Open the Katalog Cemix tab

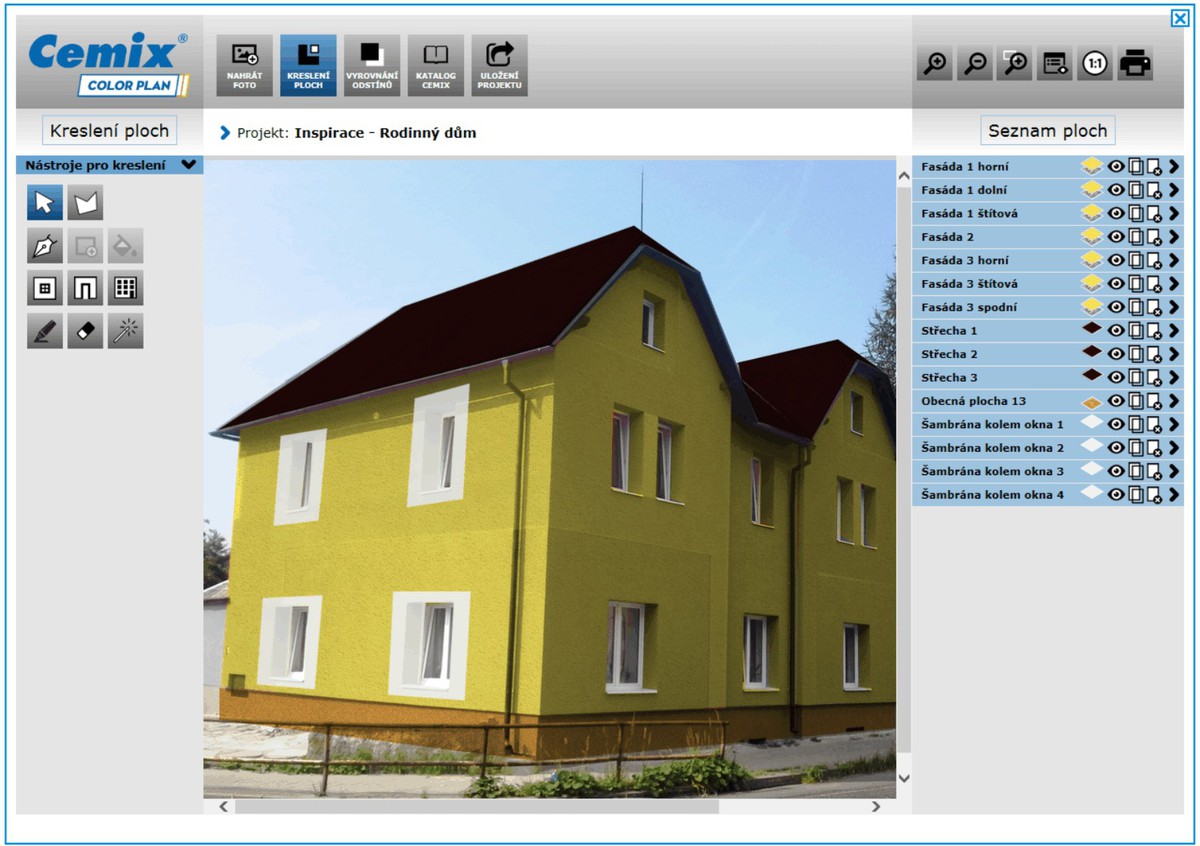436,65
